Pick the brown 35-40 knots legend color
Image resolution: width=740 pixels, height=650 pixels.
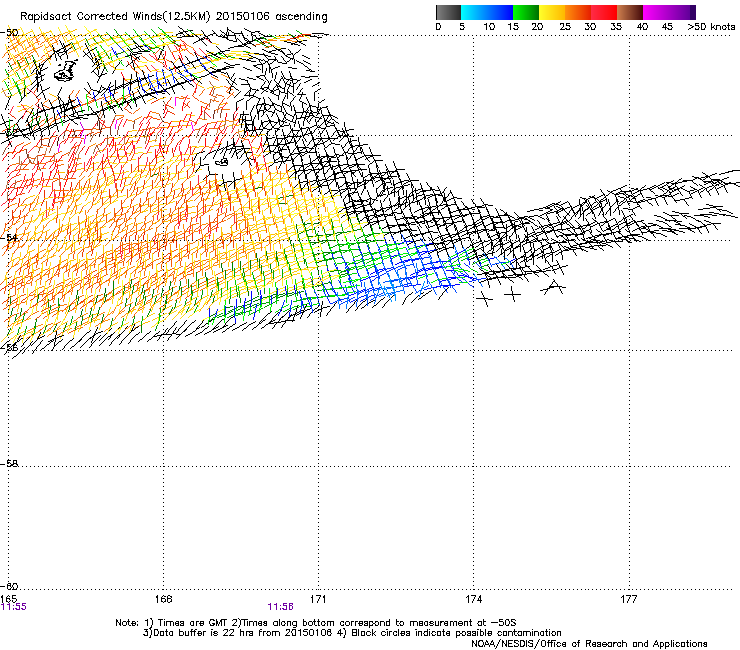pos(630,12)
